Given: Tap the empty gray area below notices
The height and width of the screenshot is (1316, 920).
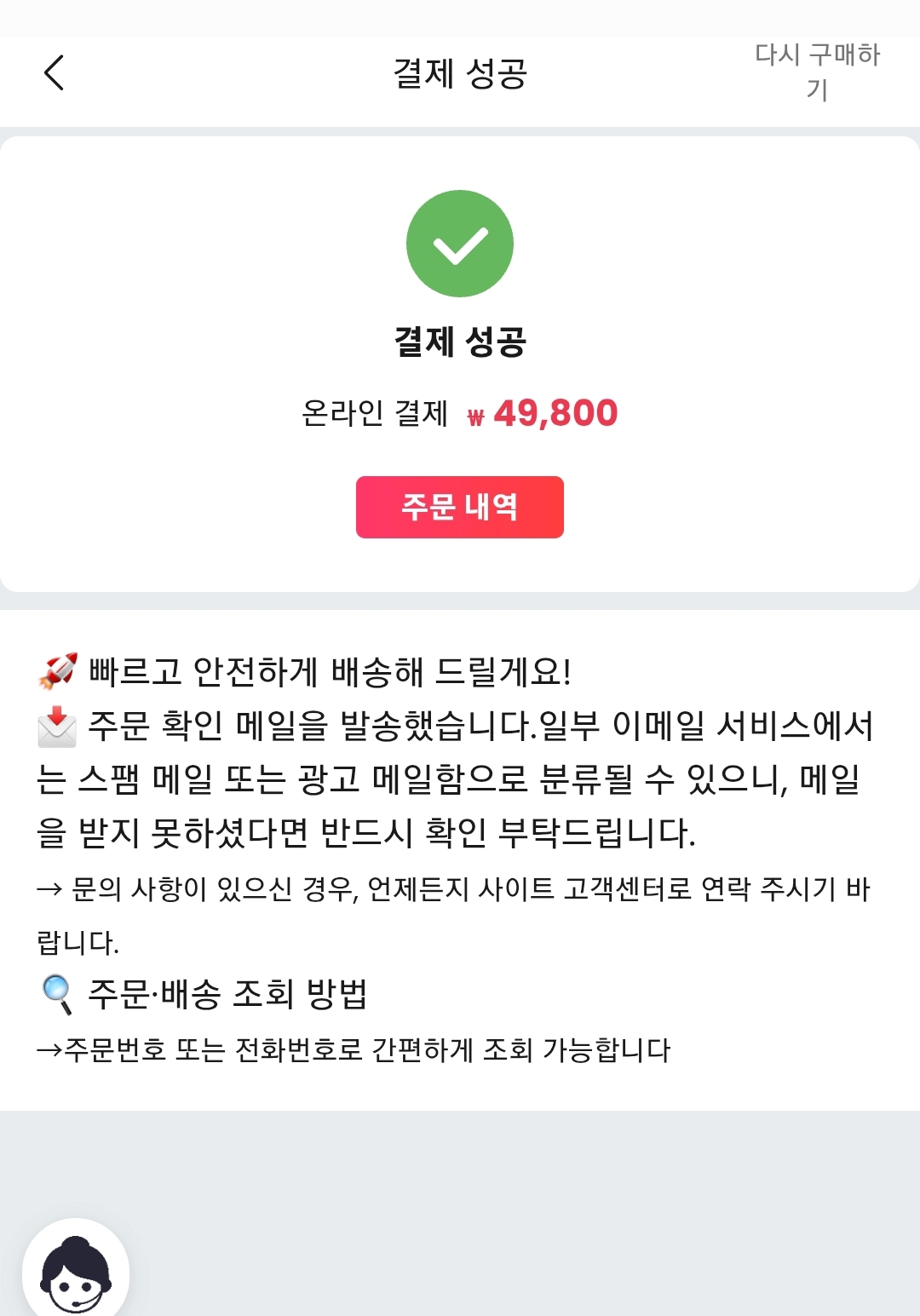Looking at the screenshot, I should click(x=511, y=1210).
